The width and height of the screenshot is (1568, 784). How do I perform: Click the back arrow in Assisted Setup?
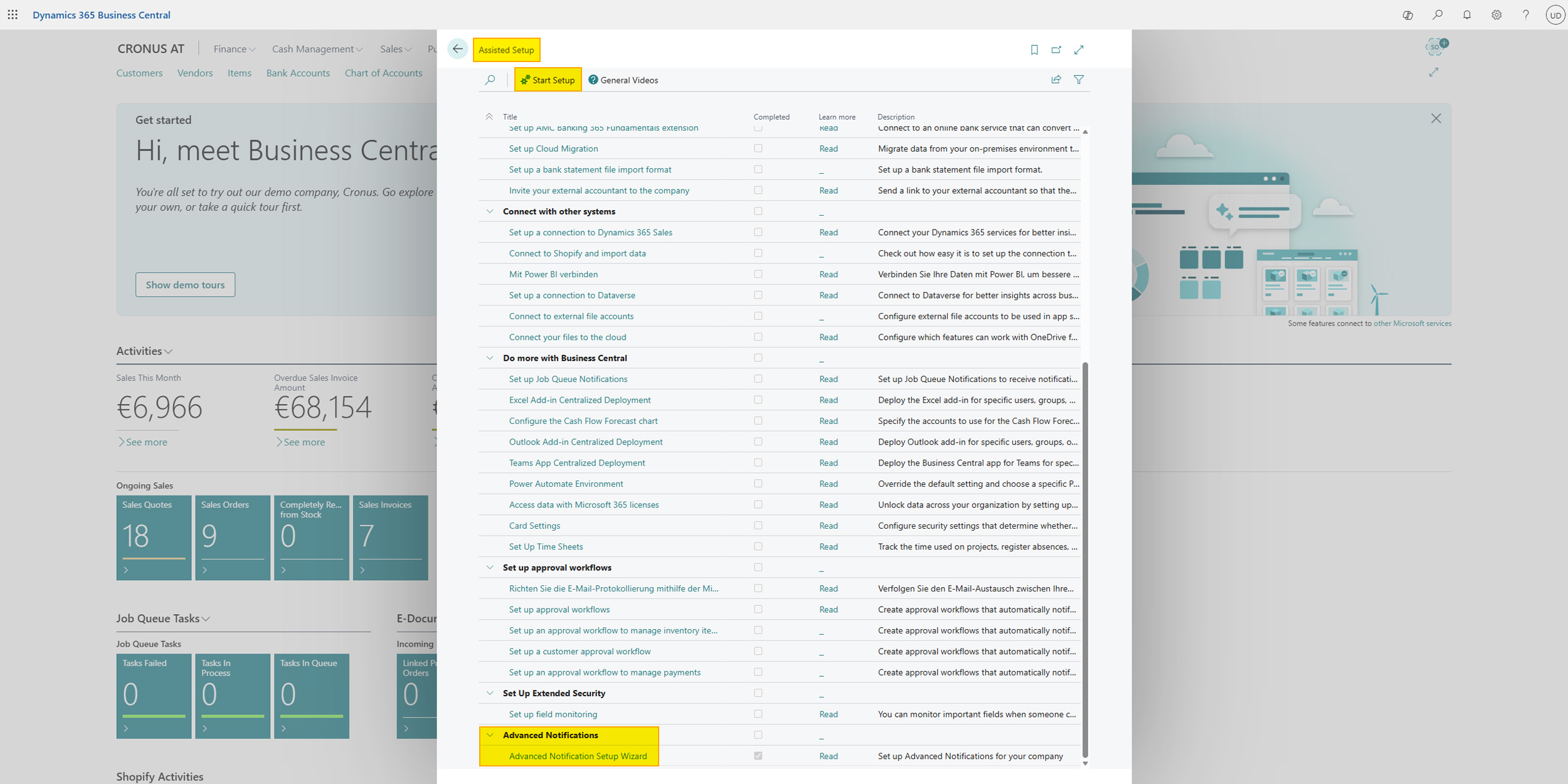[457, 49]
